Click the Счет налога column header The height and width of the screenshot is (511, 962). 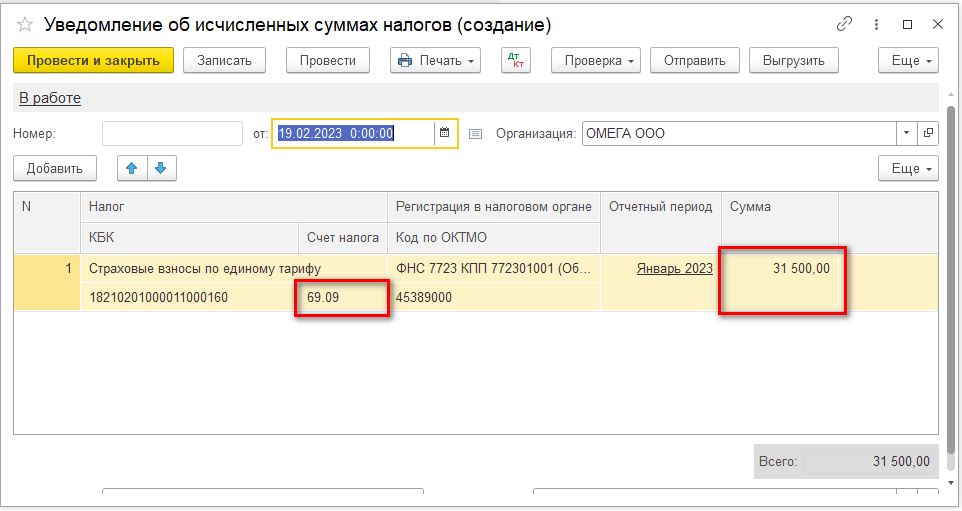343,237
